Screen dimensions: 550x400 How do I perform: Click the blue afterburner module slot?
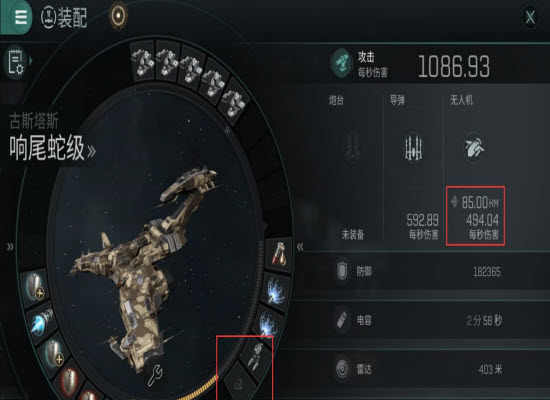click(41, 321)
